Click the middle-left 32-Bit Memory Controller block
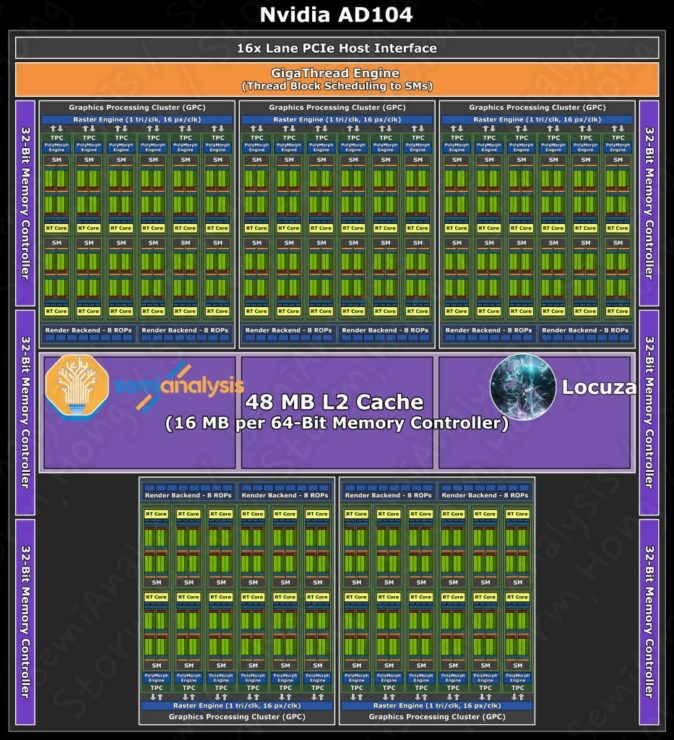Image resolution: width=674 pixels, height=740 pixels. (x=25, y=412)
